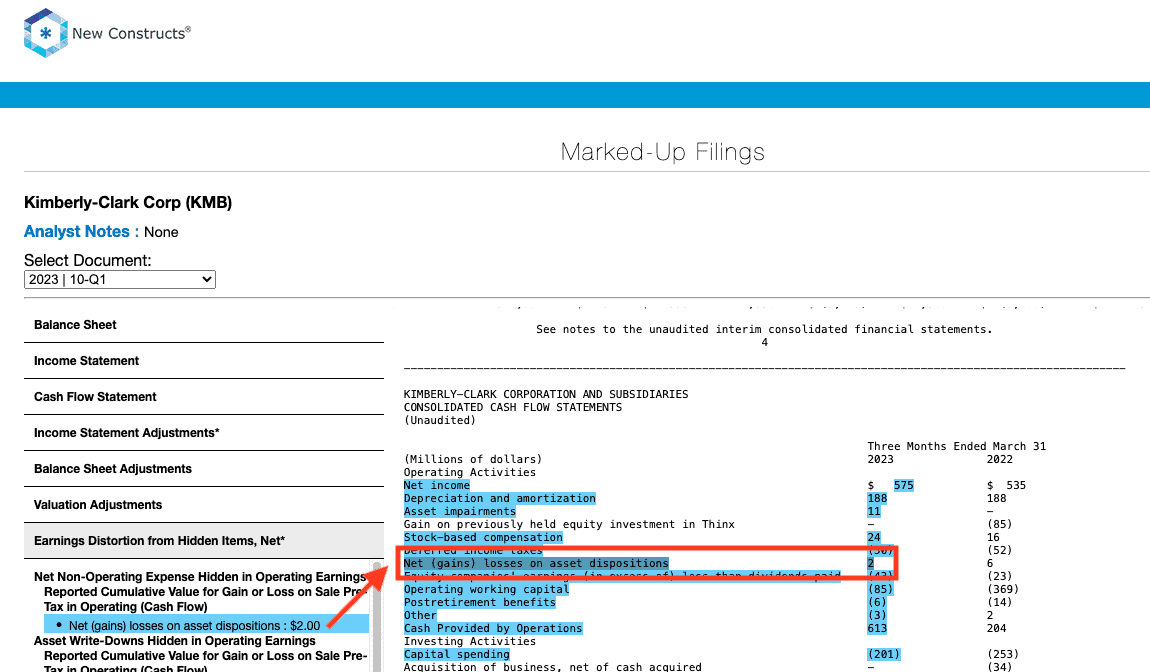The height and width of the screenshot is (672, 1150).
Task: Open the Select Document dropdown
Action: [120, 280]
